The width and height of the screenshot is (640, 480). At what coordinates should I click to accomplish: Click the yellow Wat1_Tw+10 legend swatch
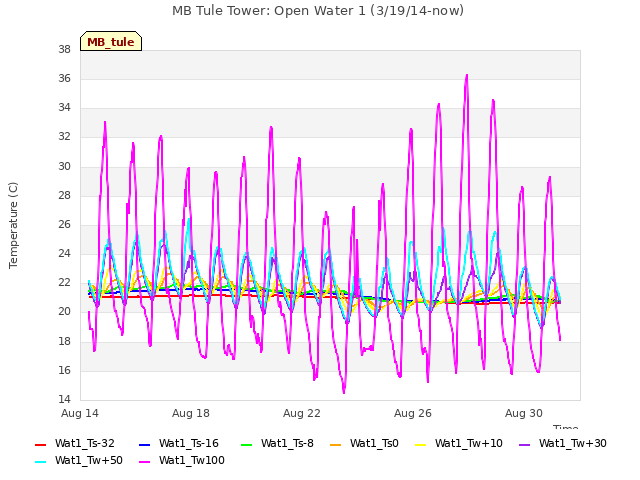(x=420, y=444)
